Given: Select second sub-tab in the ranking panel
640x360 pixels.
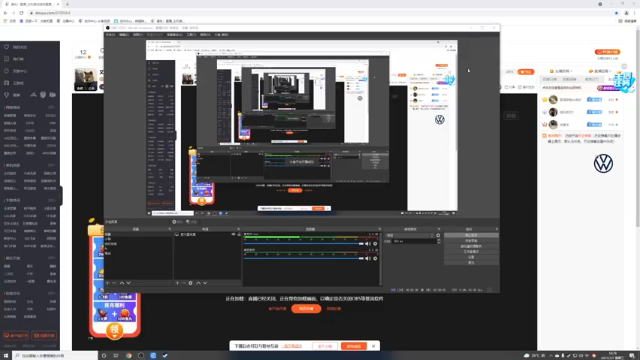Looking at the screenshot, I should [570, 79].
